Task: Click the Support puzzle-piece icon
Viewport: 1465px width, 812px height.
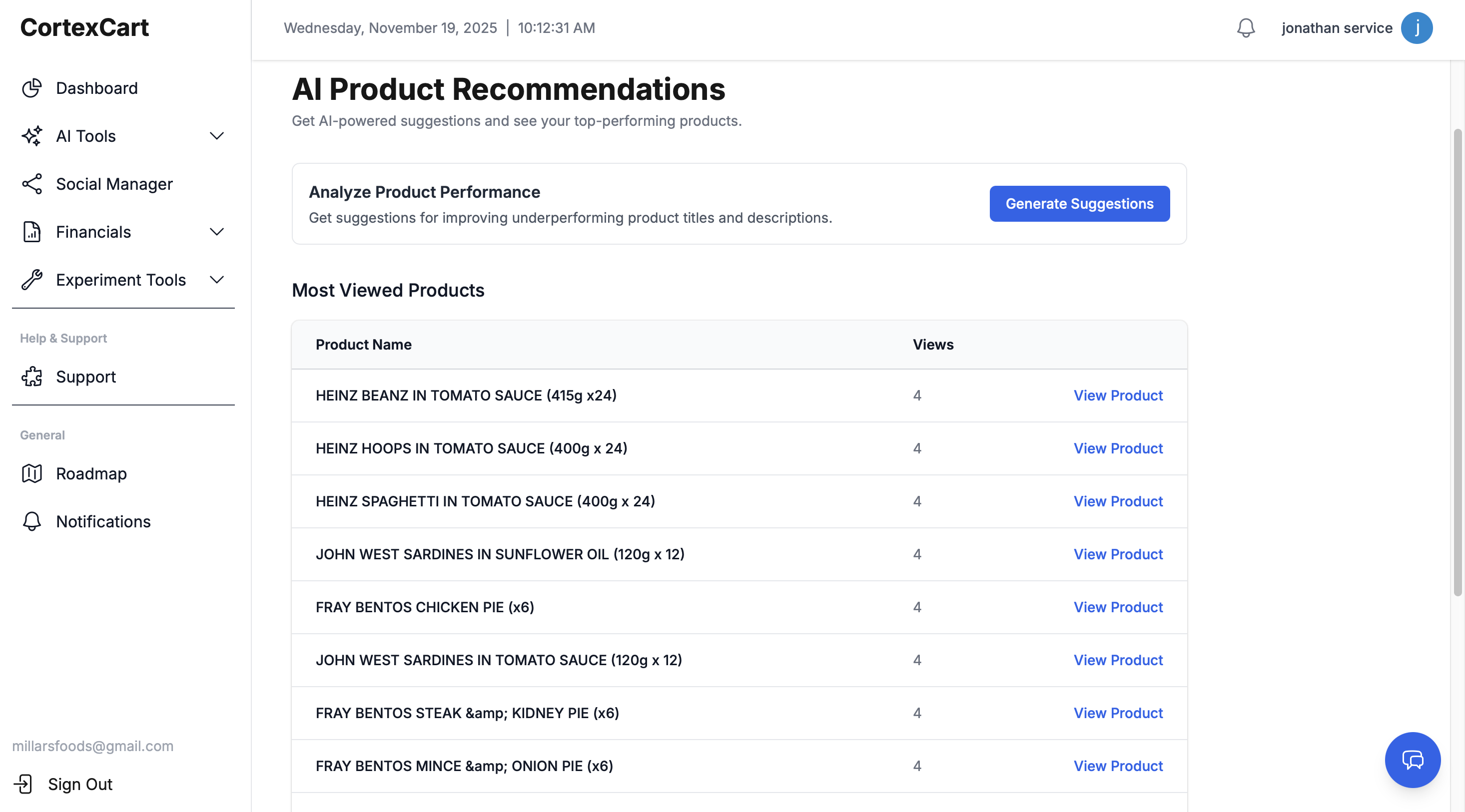Action: 31,377
